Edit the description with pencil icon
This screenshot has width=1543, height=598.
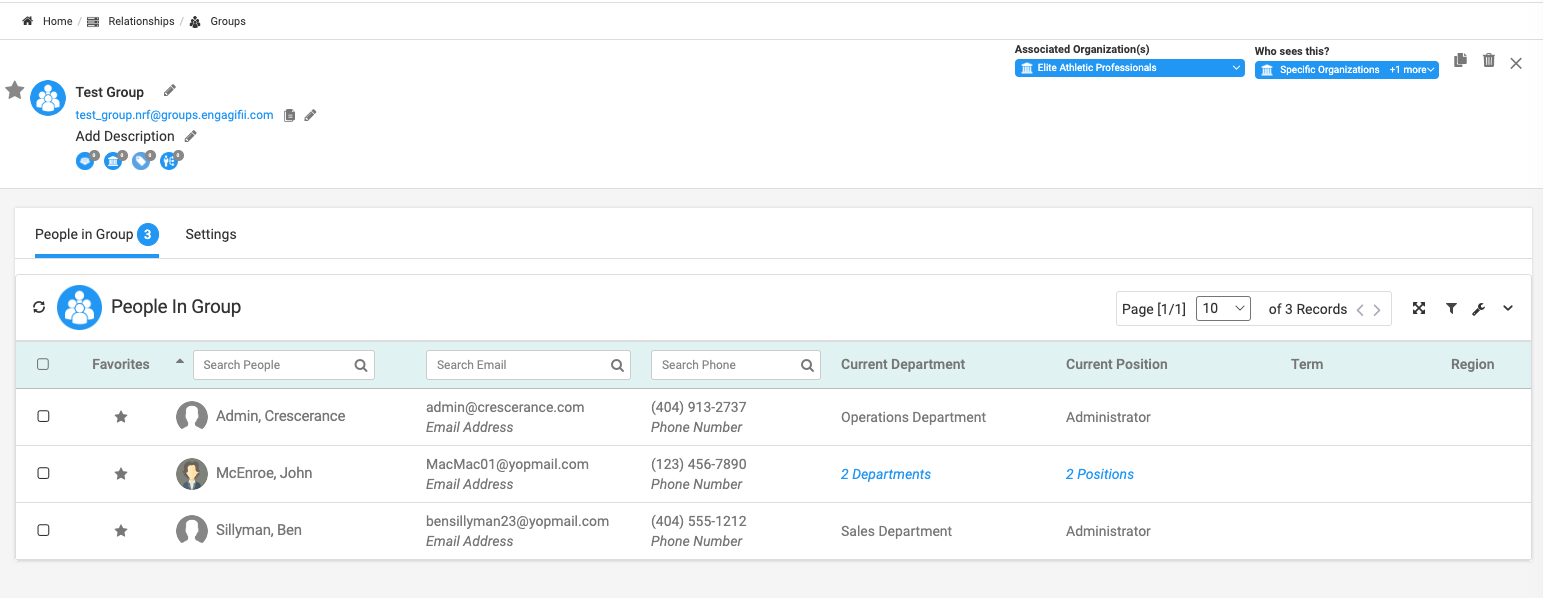pos(191,136)
